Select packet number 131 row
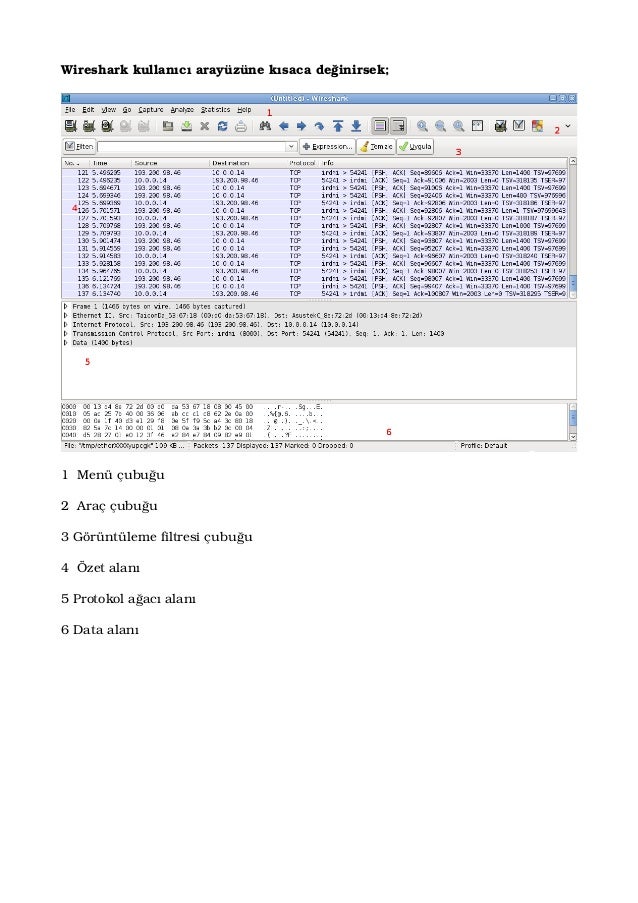 click(314, 248)
